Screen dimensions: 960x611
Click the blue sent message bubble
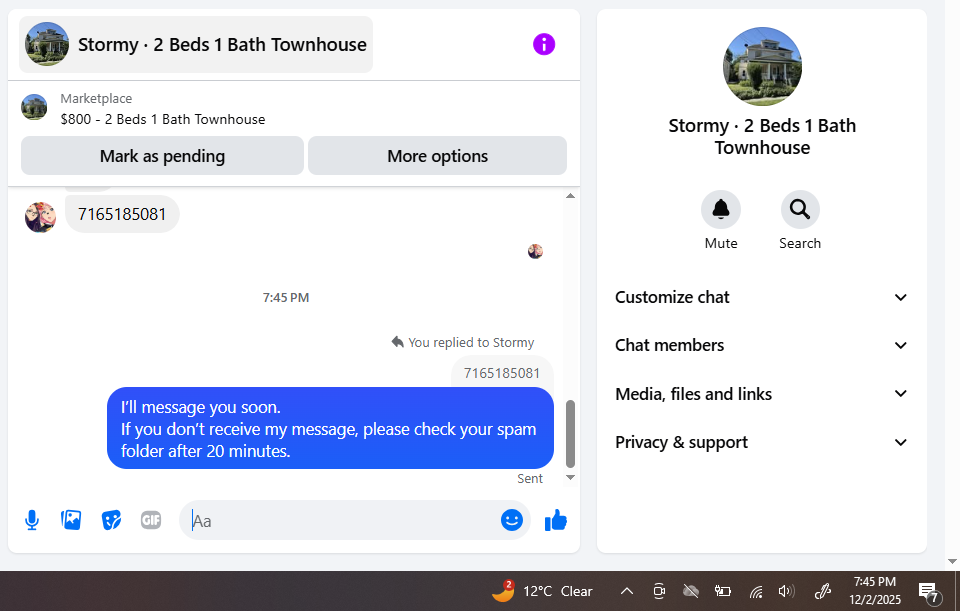331,428
